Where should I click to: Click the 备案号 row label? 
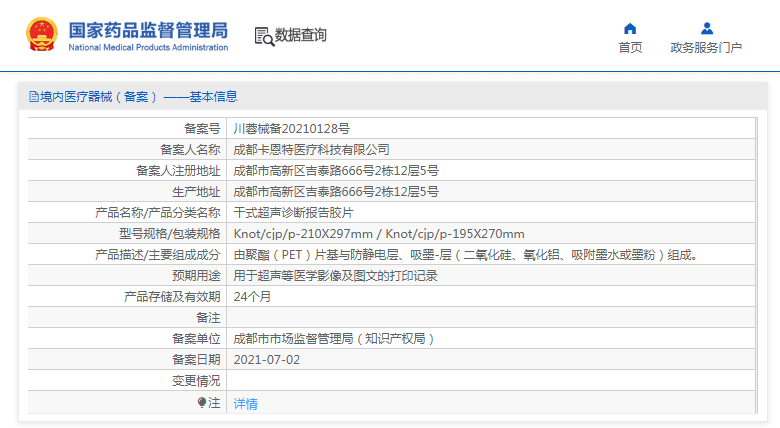pyautogui.click(x=202, y=129)
